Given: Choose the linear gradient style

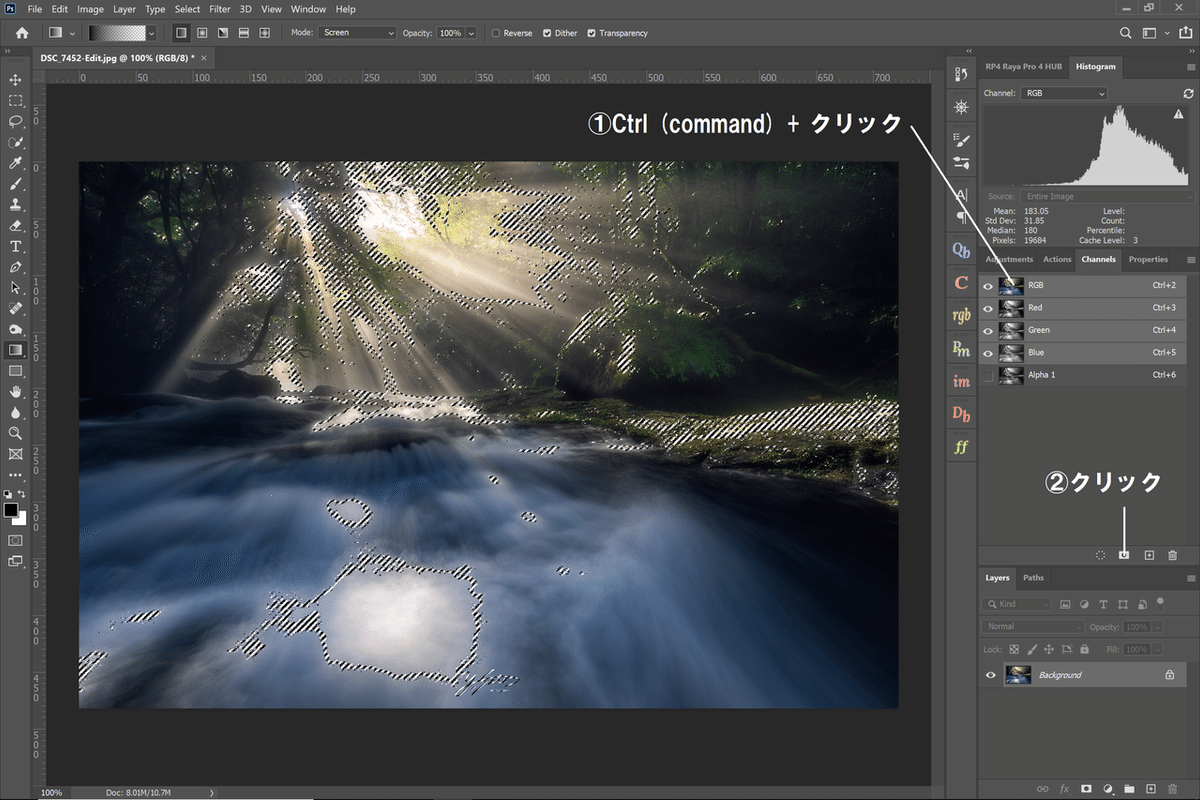Looking at the screenshot, I should pos(181,33).
